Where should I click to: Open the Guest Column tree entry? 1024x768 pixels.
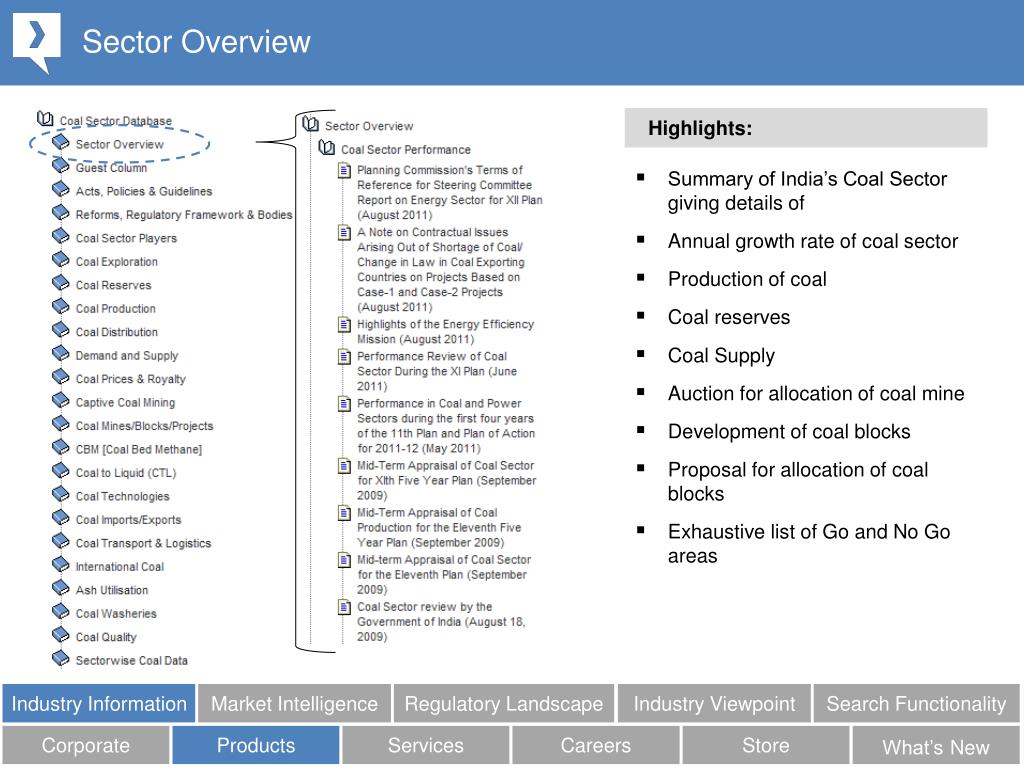pyautogui.click(x=111, y=168)
